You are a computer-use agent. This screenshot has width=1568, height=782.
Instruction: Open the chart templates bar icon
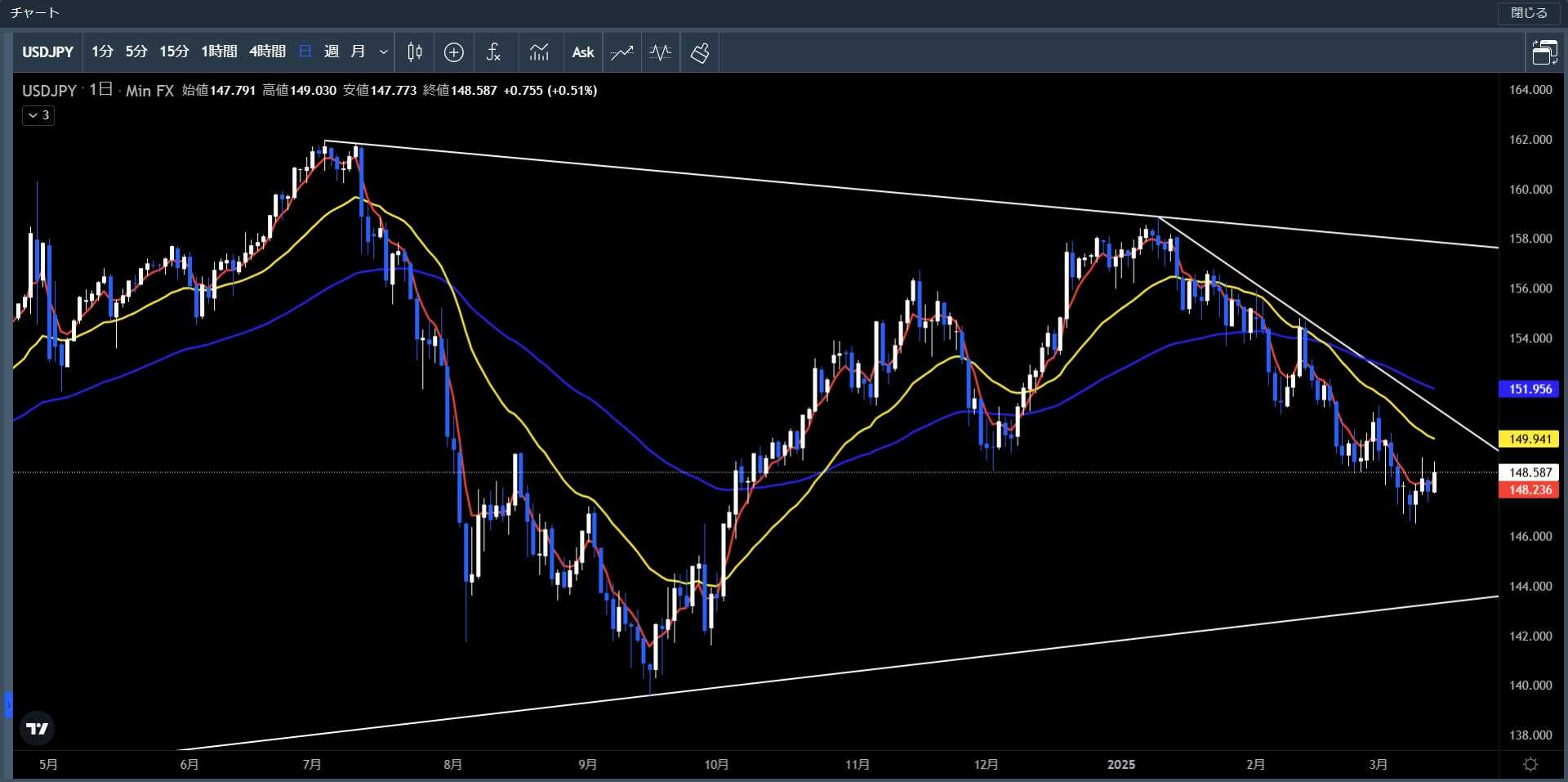pyautogui.click(x=539, y=52)
